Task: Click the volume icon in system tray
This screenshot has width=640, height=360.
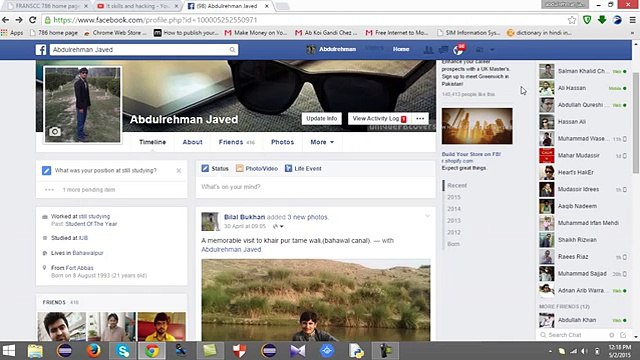Action: 585,351
